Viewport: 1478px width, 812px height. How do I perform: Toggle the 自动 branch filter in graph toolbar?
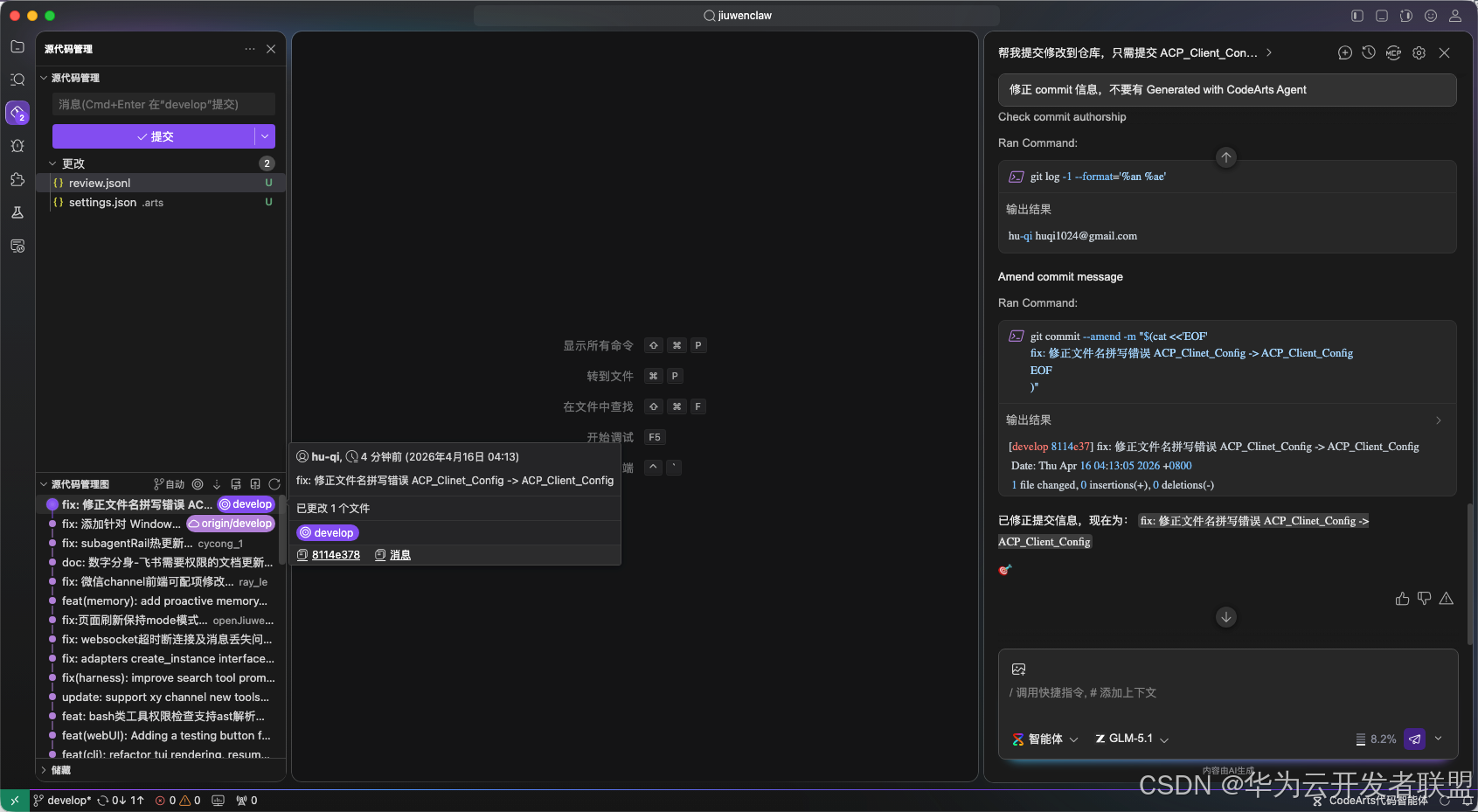coord(169,484)
